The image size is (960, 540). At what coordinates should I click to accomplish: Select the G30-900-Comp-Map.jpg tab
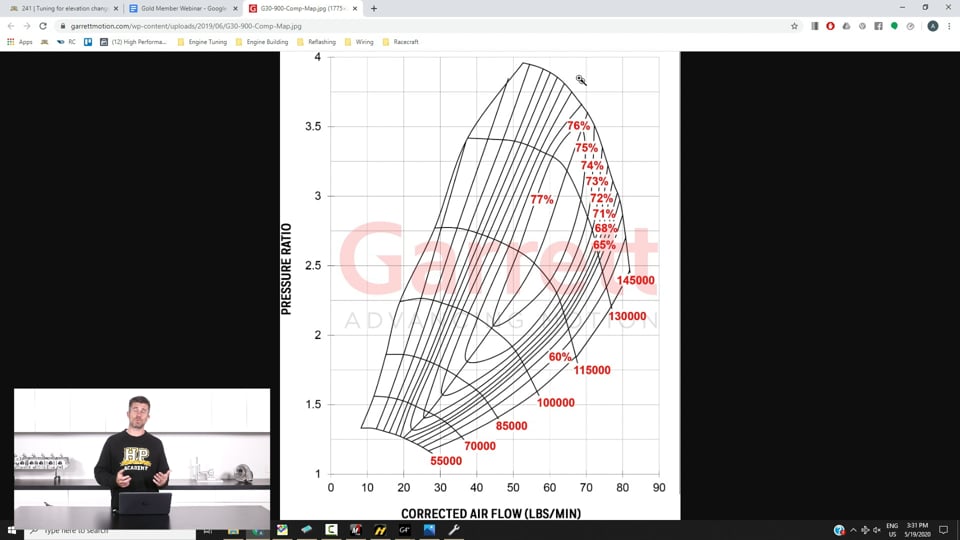pos(302,9)
